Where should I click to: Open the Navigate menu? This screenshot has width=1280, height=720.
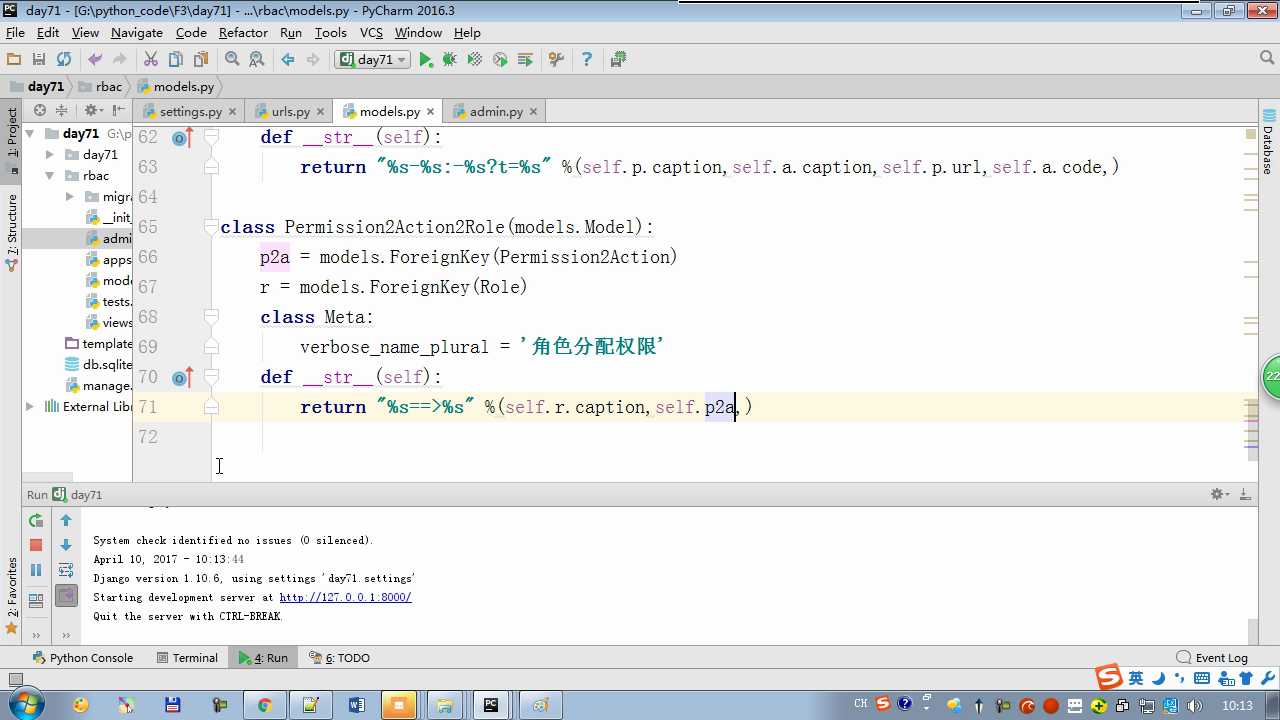[136, 33]
